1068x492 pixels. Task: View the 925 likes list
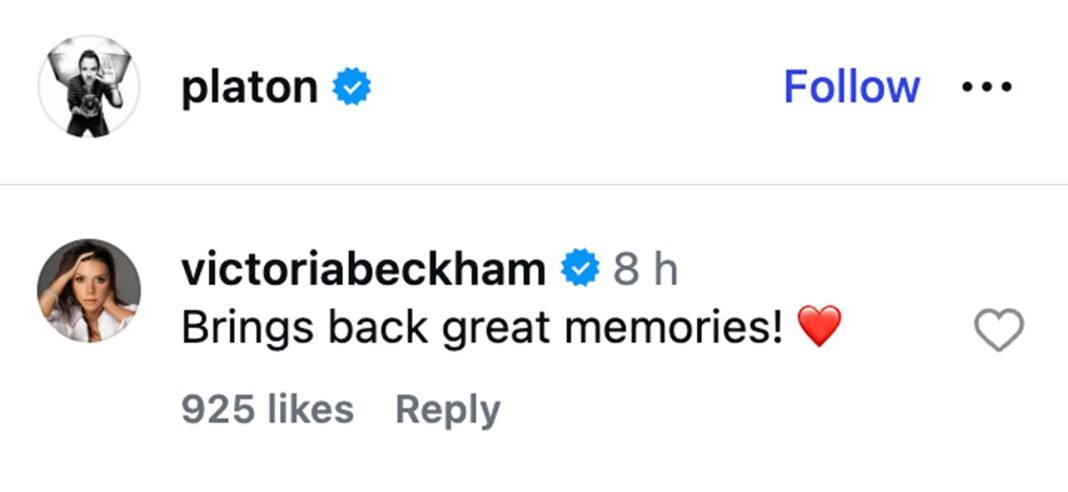267,409
